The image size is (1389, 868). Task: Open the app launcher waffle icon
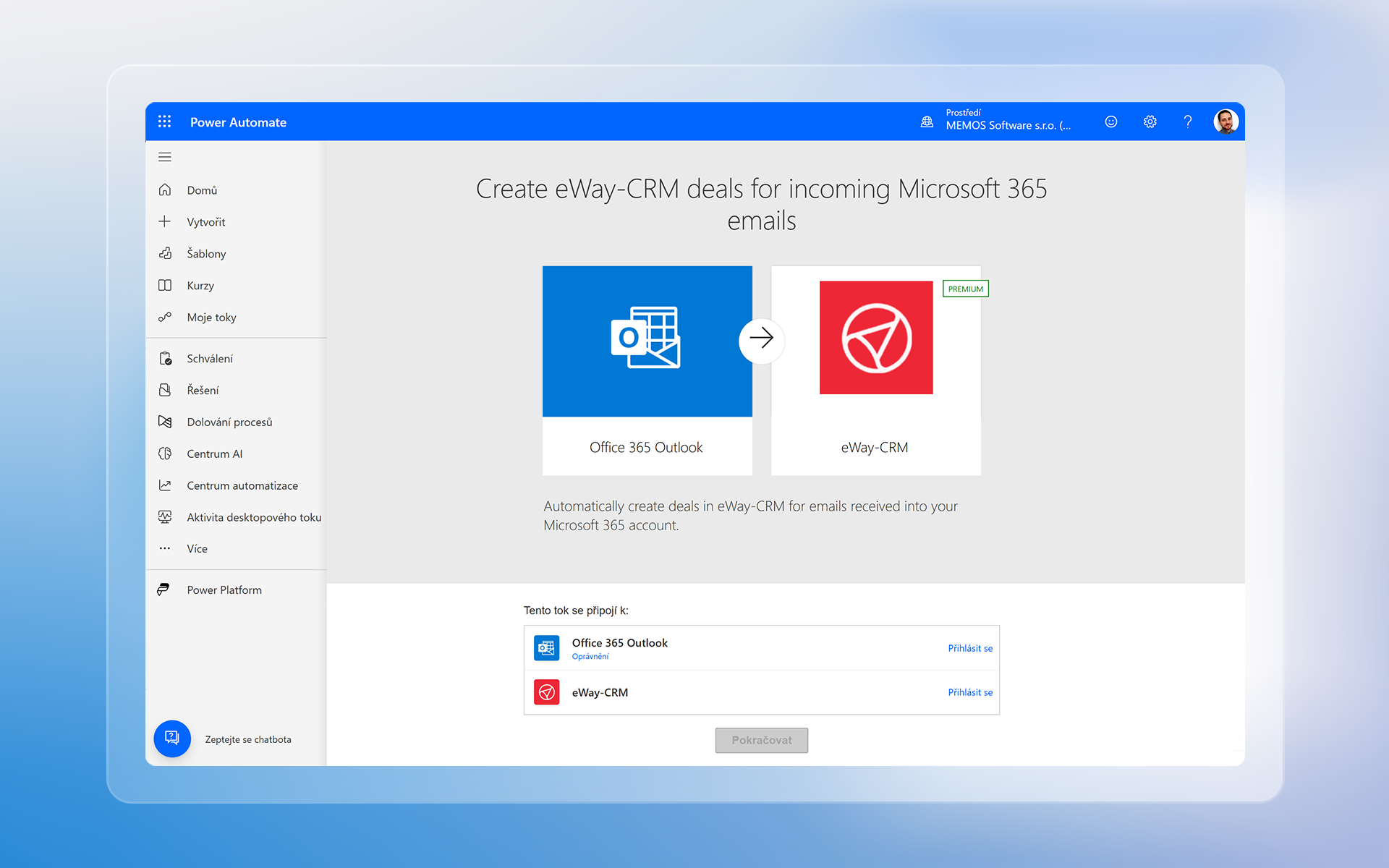point(165,122)
